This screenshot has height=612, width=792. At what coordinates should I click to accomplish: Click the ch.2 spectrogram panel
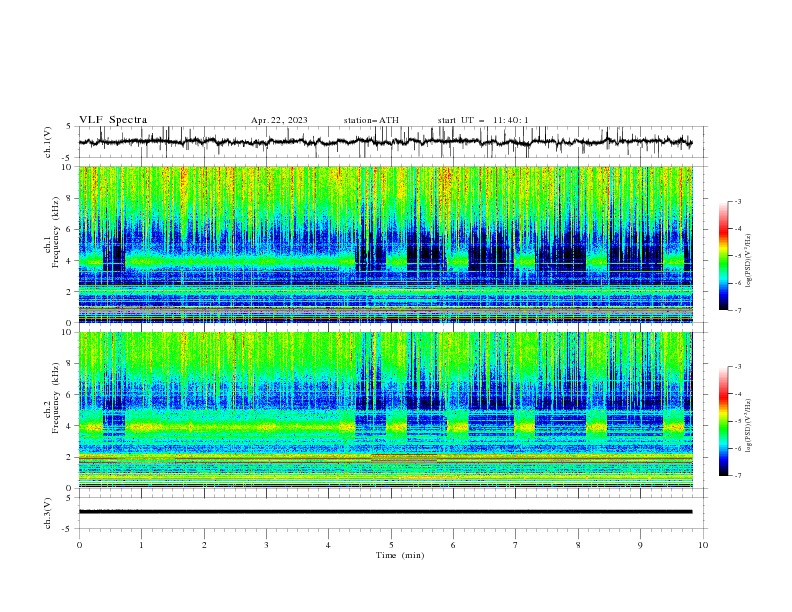pyautogui.click(x=386, y=410)
